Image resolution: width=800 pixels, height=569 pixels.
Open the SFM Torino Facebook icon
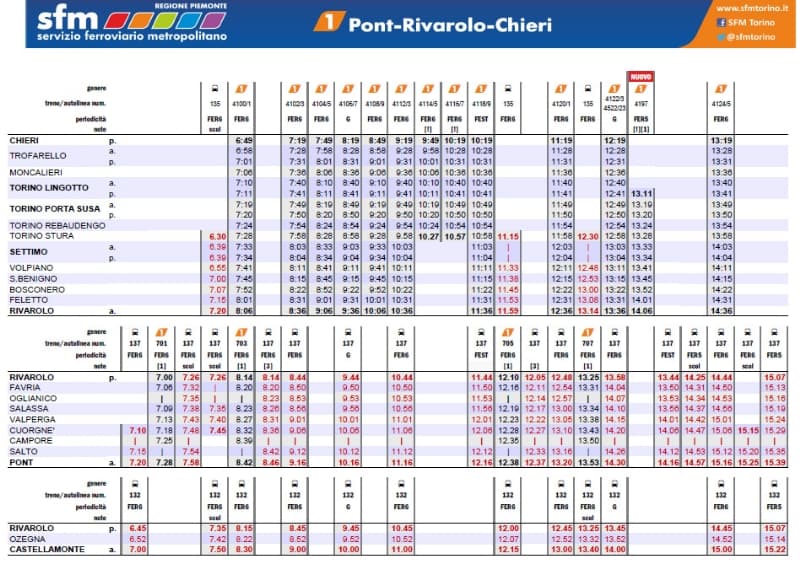point(722,23)
